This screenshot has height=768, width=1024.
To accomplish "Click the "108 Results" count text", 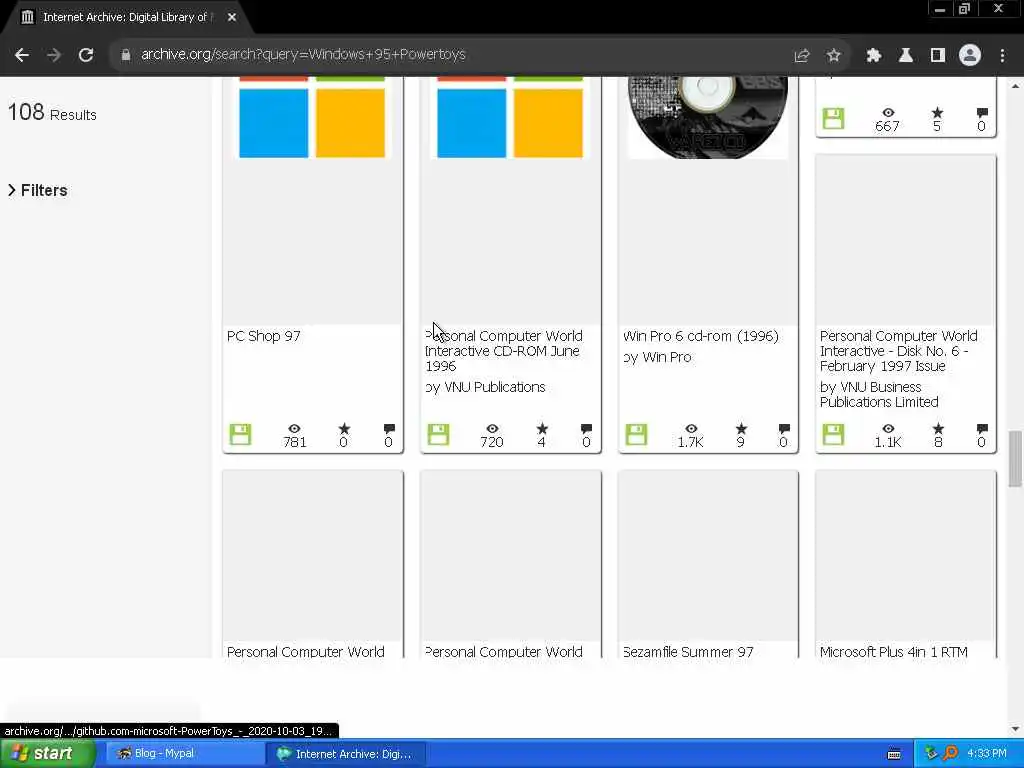I will click(x=52, y=113).
